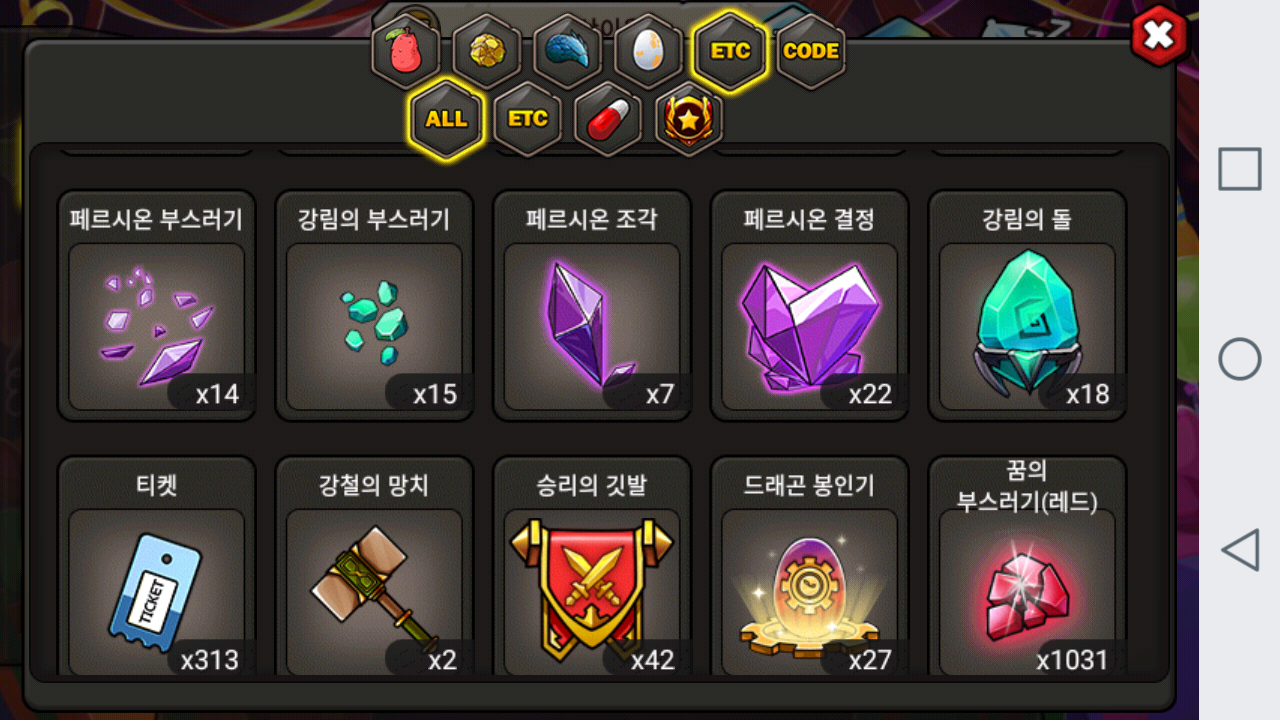The height and width of the screenshot is (720, 1280).
Task: Select the blue dragon wing category
Action: click(x=568, y=51)
